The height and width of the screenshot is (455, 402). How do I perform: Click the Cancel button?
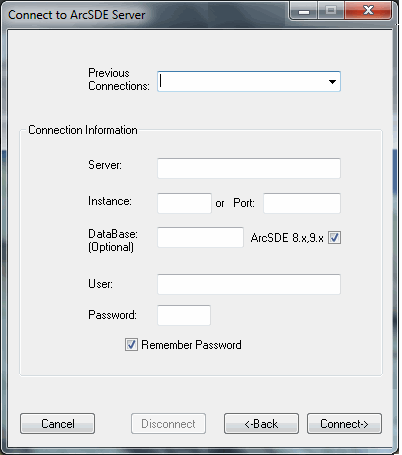pyautogui.click(x=58, y=424)
